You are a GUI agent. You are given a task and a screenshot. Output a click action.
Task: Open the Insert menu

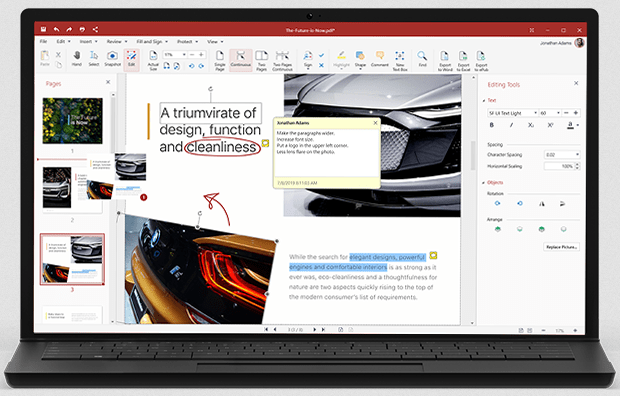(89, 42)
